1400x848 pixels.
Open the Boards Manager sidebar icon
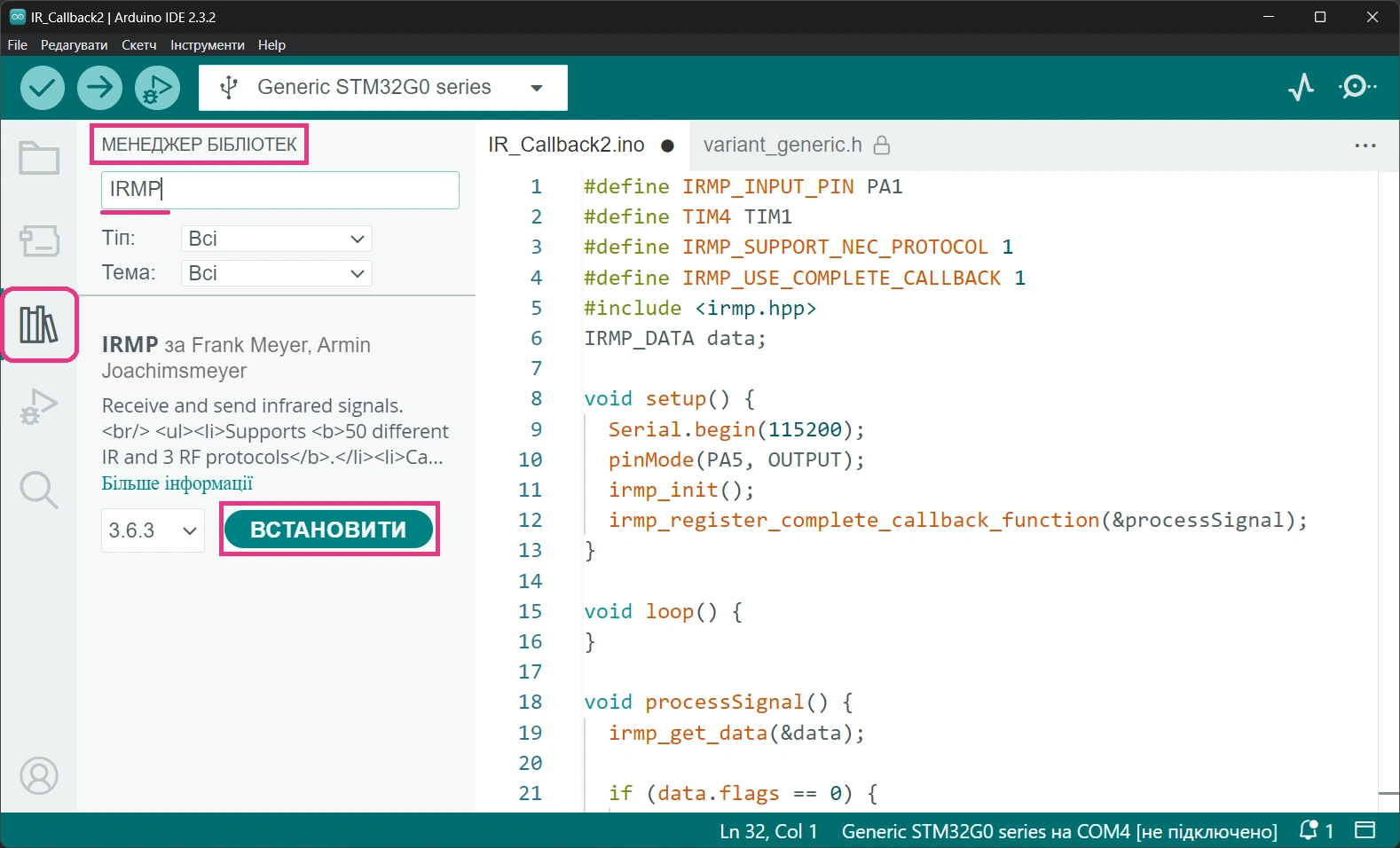tap(39, 240)
